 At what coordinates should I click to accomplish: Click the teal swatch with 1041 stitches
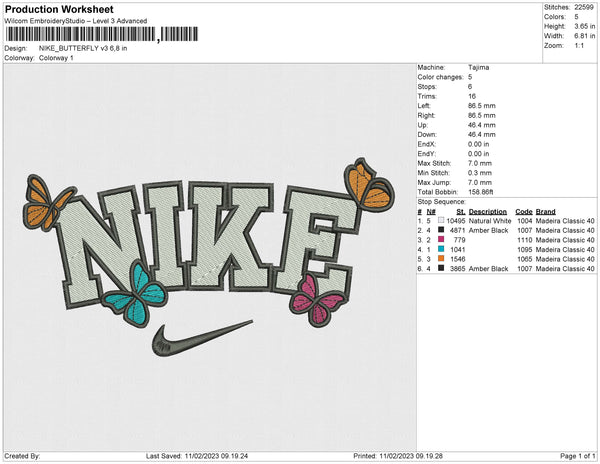pos(441,249)
